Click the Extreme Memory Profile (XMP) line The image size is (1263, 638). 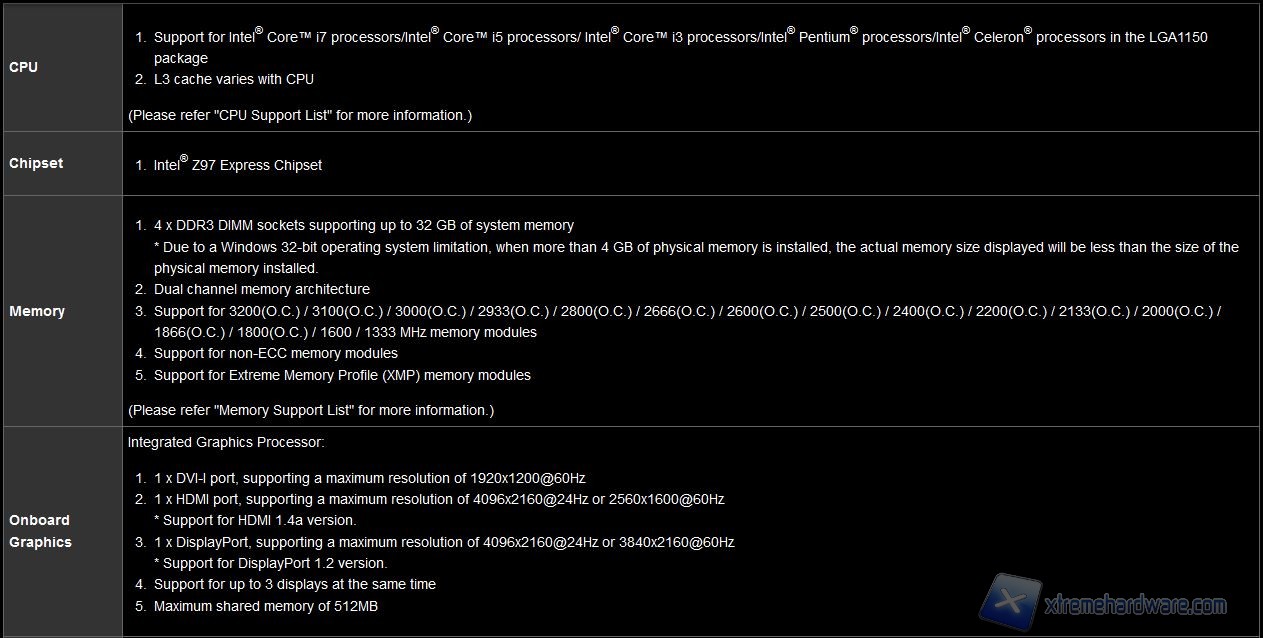342,375
